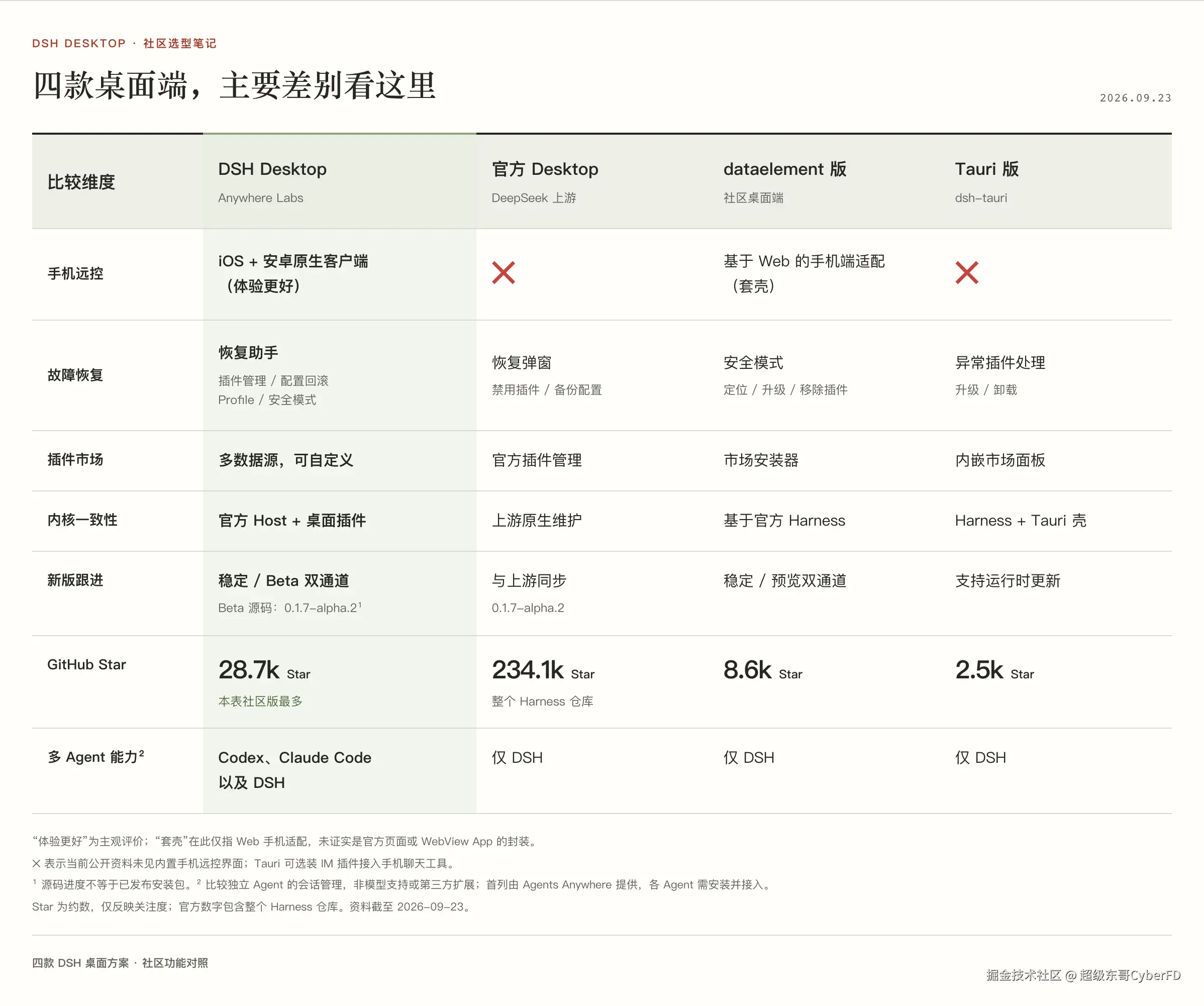Click the dataelement 版 column header
Image resolution: width=1204 pixels, height=1006 pixels.
tap(784, 169)
